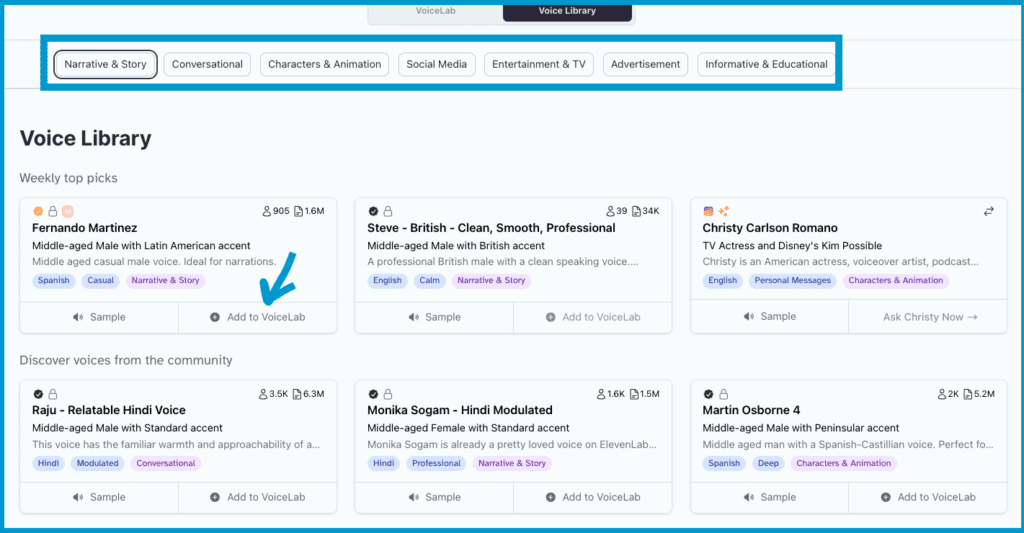The height and width of the screenshot is (533, 1024).
Task: Add Fernando Martinez to VoiceLab
Action: click(257, 317)
